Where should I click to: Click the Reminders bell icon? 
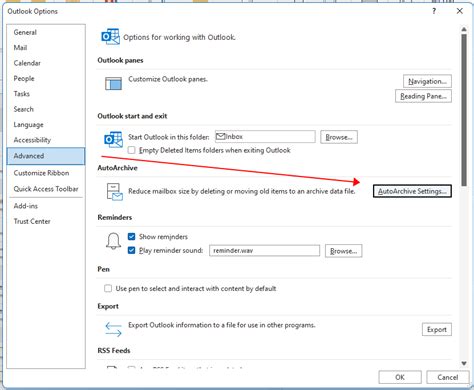113,241
